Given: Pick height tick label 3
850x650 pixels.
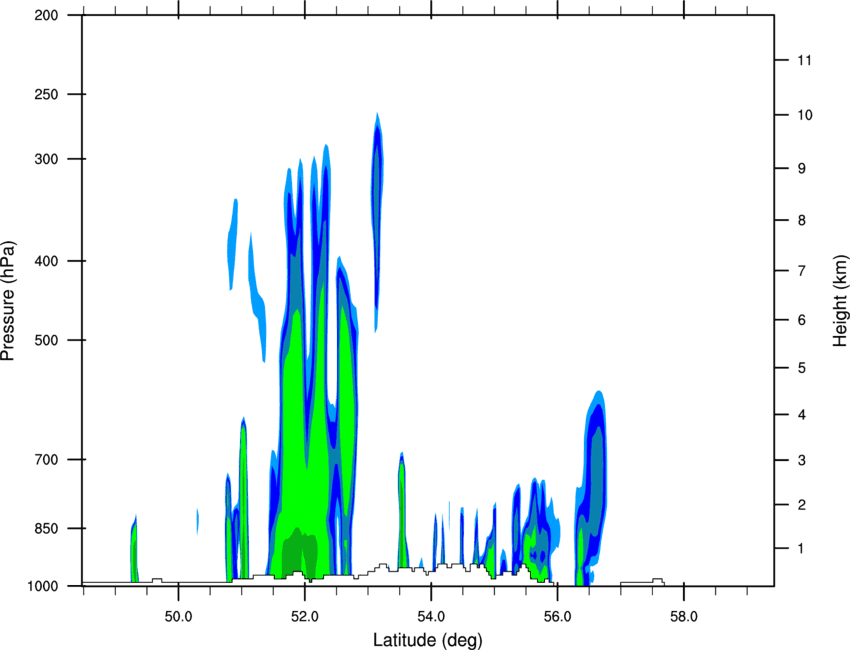Looking at the screenshot, I should click(802, 460).
